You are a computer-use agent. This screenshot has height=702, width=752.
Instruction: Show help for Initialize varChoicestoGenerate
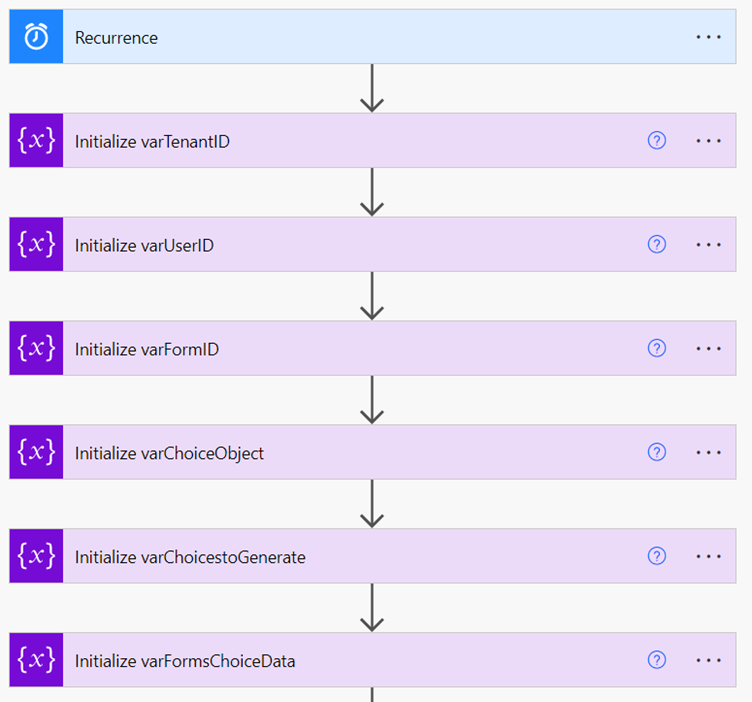tap(657, 556)
